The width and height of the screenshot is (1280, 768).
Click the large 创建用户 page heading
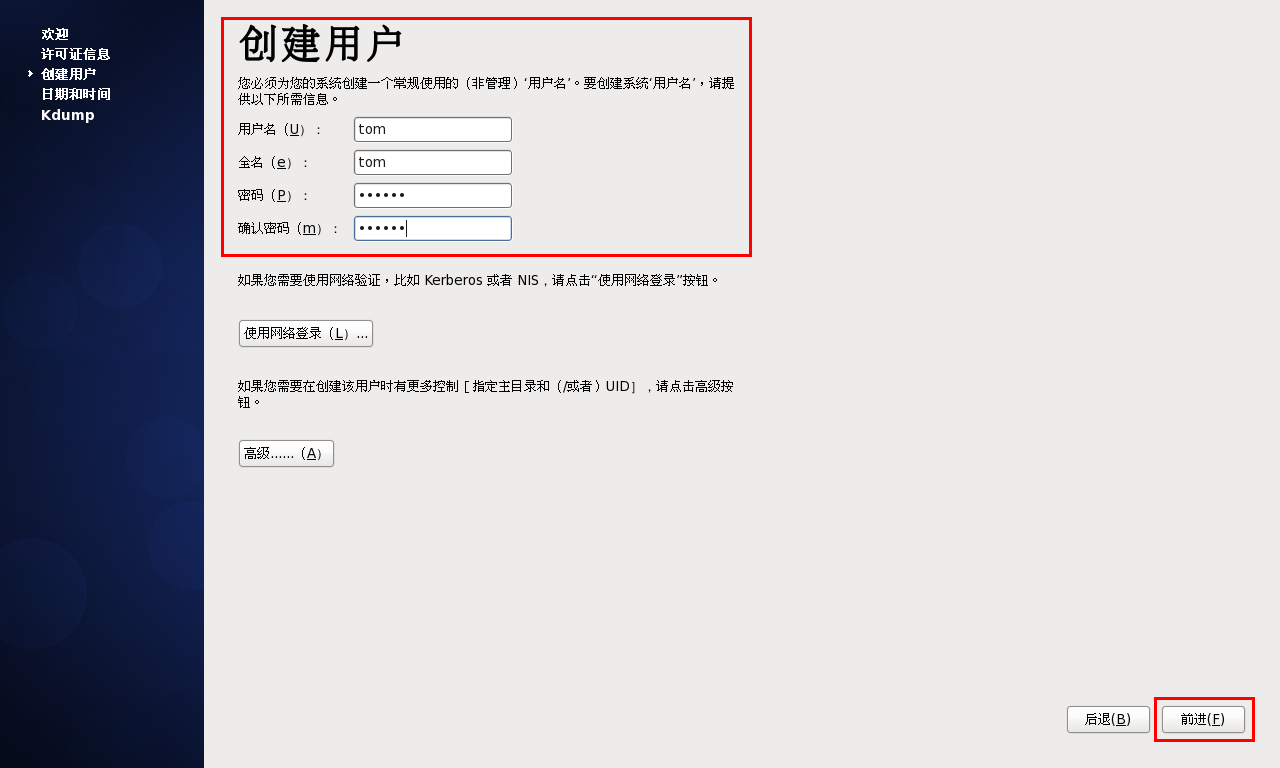321,45
